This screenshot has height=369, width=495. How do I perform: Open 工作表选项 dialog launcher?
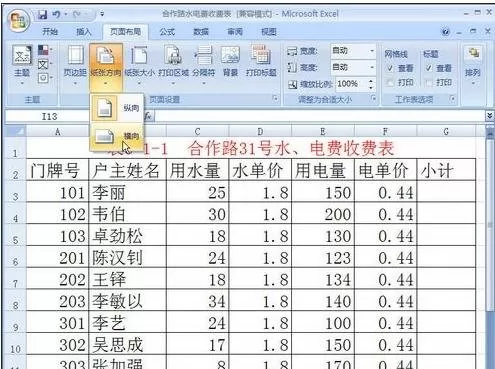(x=452, y=99)
